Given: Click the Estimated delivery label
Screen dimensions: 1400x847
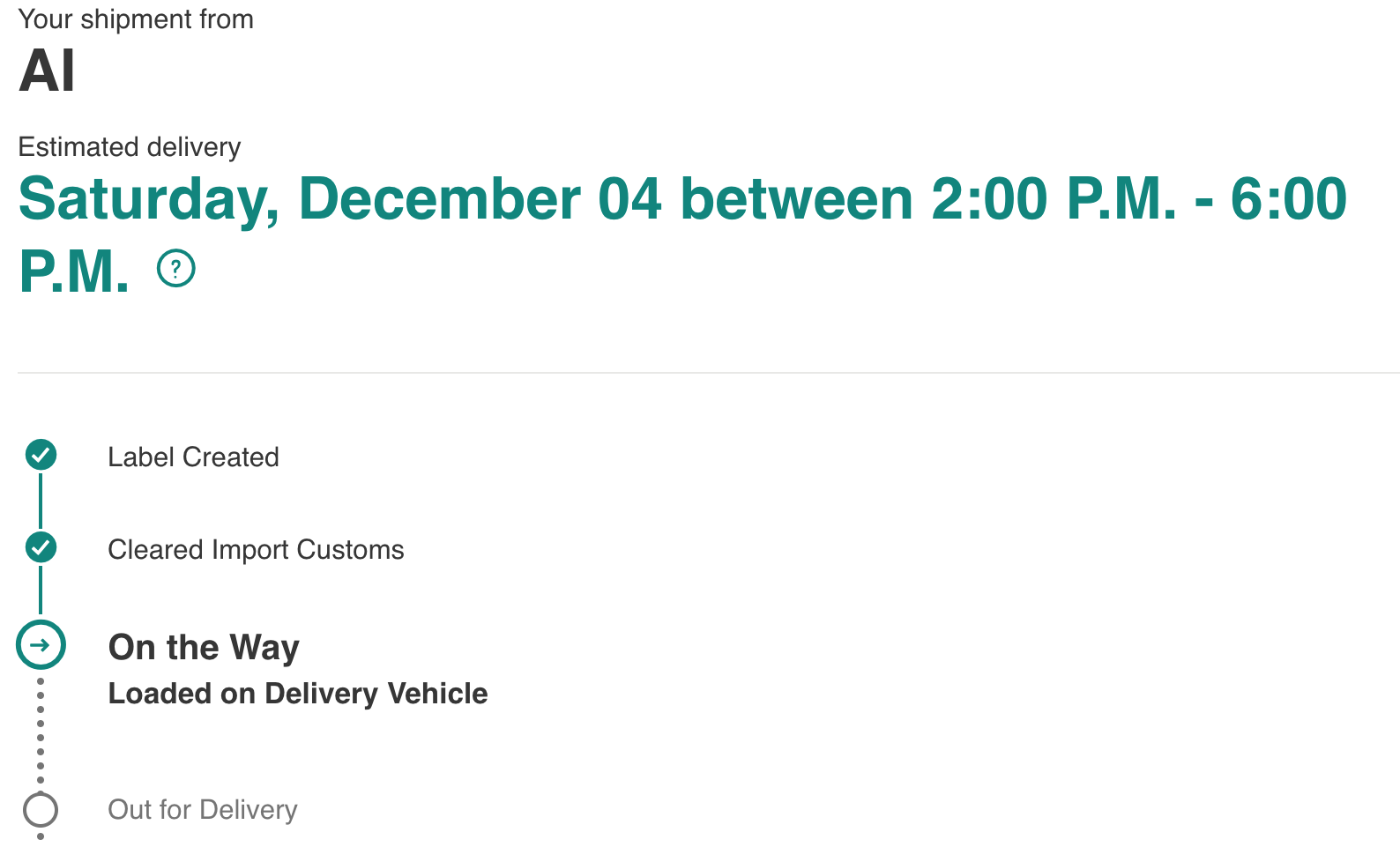Looking at the screenshot, I should 130,146.
